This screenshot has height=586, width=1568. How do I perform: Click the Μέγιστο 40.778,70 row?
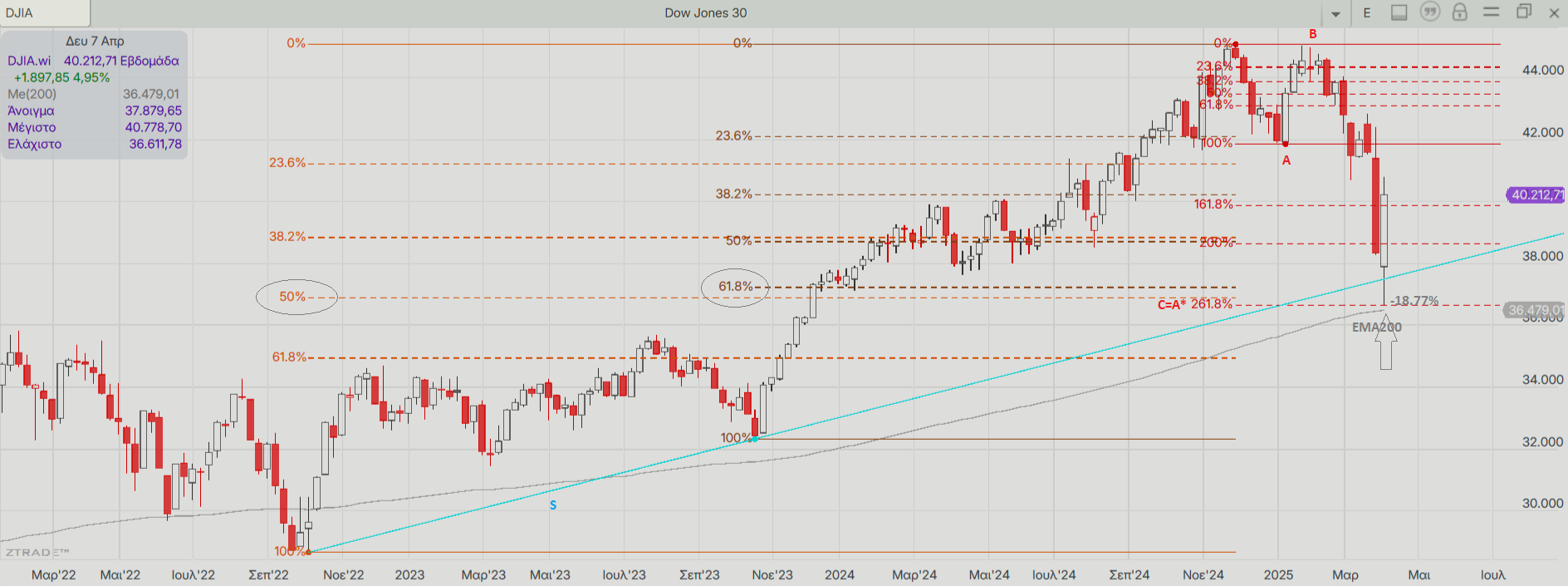[x=93, y=127]
